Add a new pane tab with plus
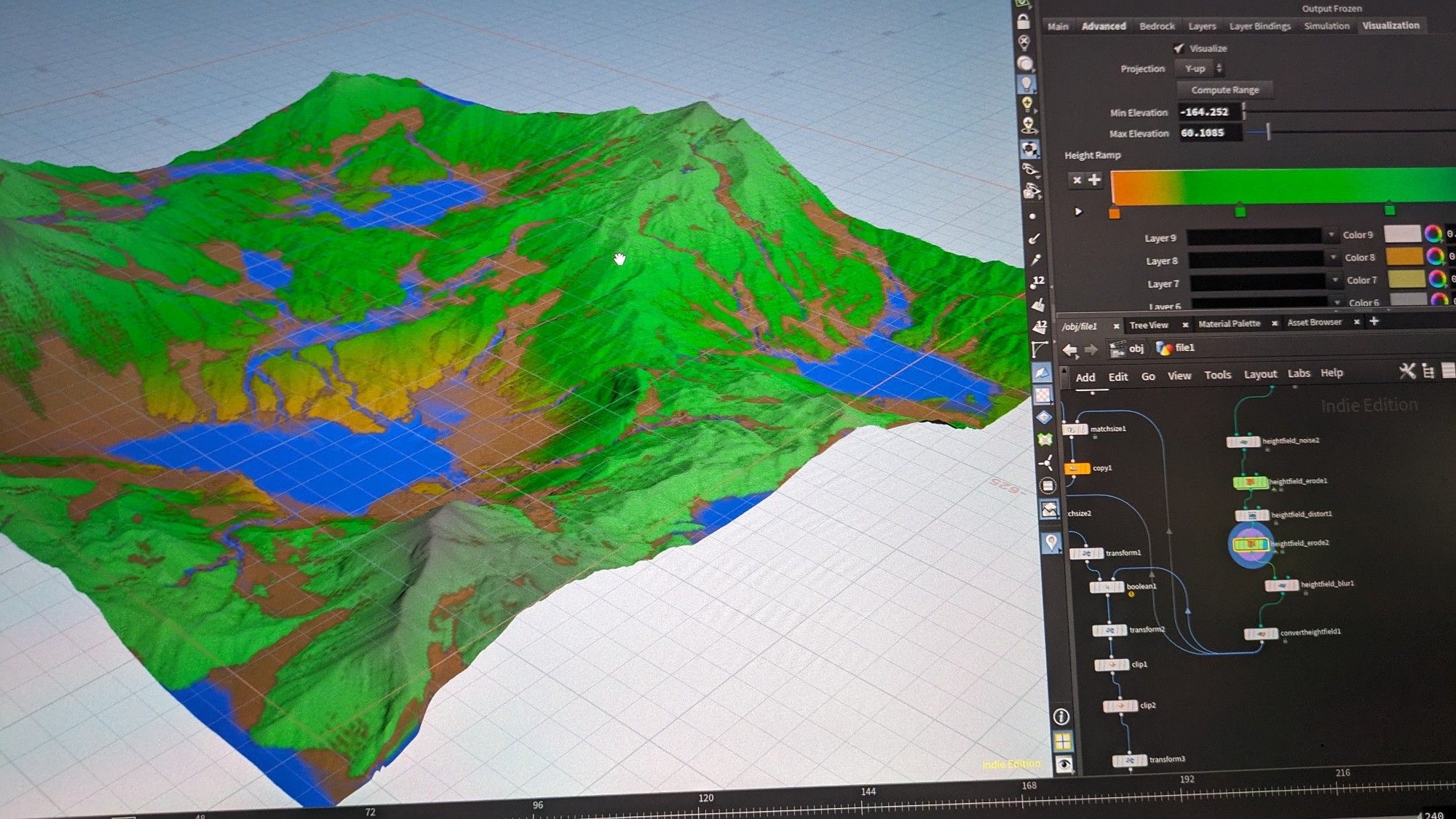The width and height of the screenshot is (1456, 819). pos(1374,321)
